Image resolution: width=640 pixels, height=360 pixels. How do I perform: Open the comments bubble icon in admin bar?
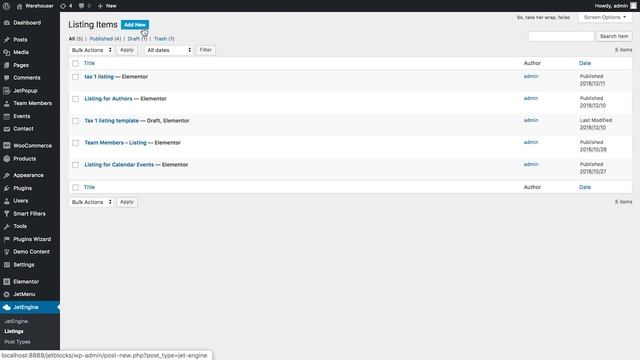pyautogui.click(x=81, y=6)
